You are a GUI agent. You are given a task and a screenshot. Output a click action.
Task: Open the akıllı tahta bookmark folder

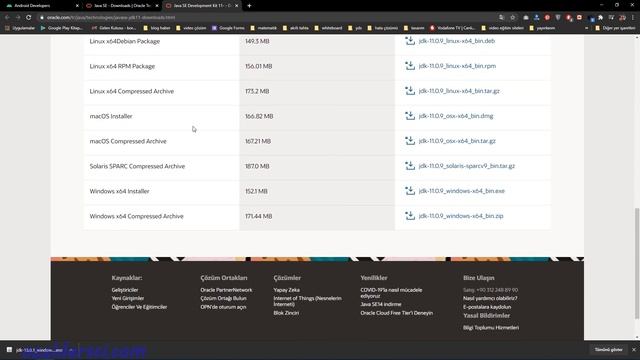[x=296, y=28]
